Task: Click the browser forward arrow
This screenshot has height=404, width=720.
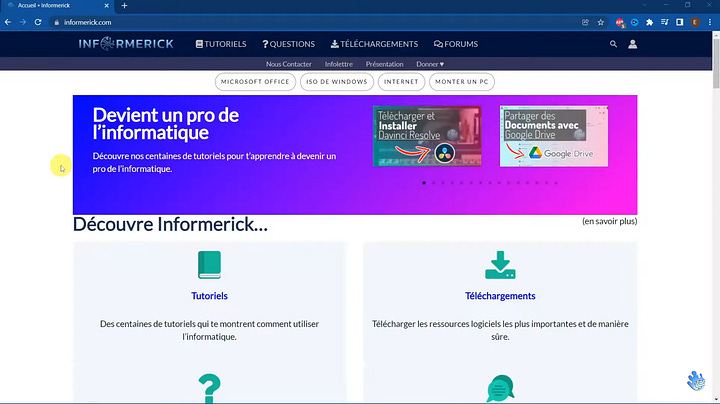Action: point(22,22)
